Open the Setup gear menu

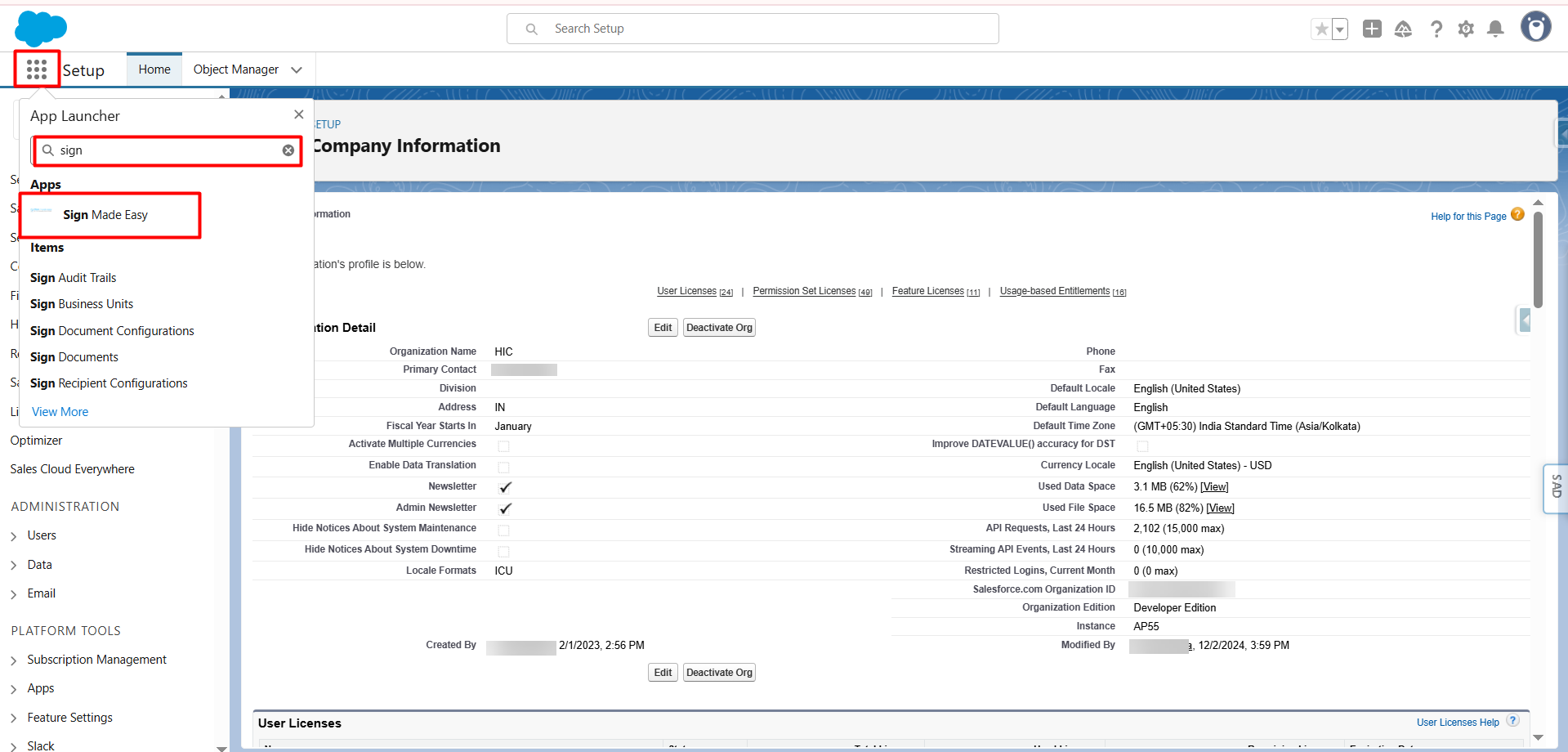[x=1466, y=29]
